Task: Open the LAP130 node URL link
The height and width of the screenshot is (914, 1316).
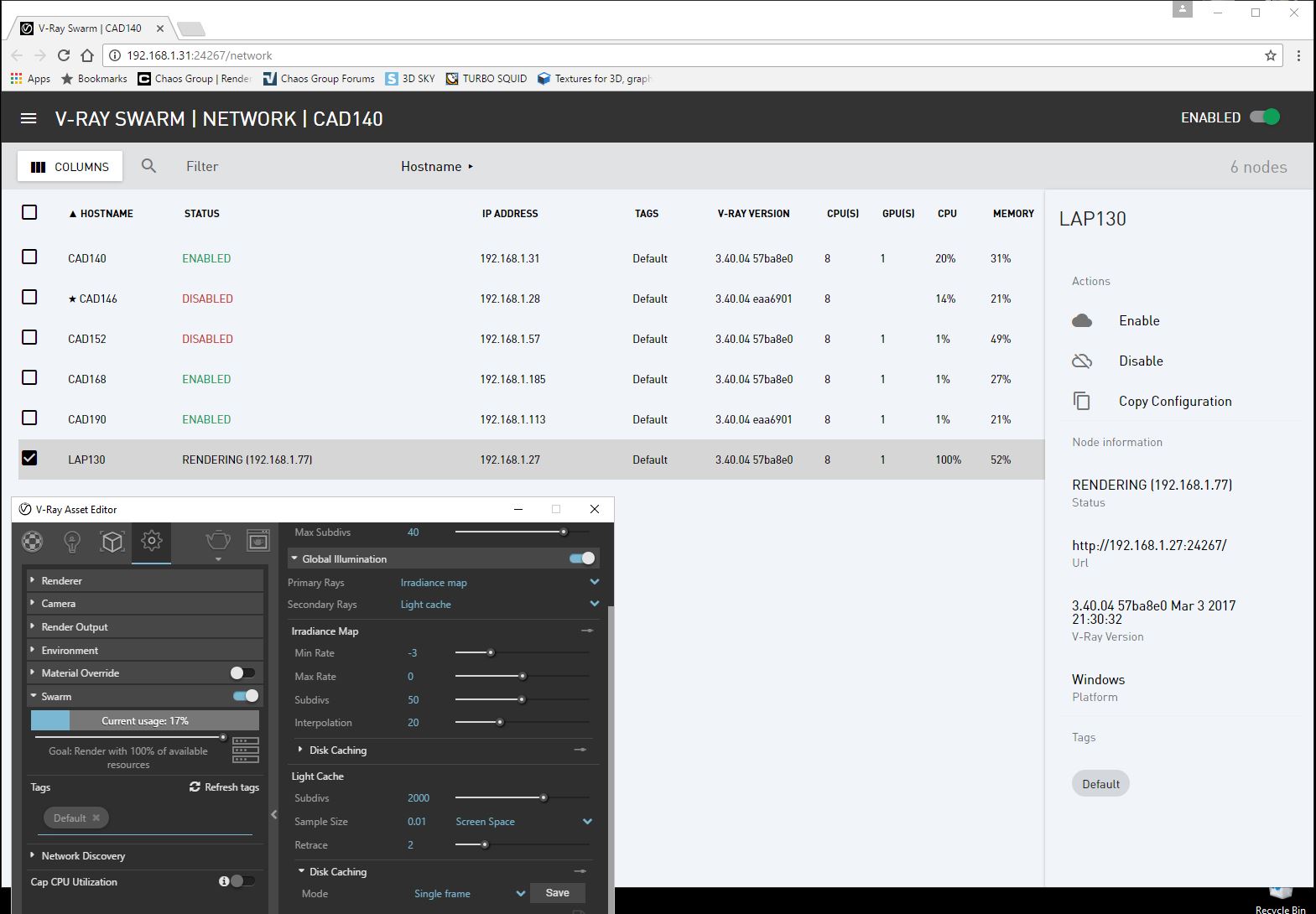Action: (1149, 545)
